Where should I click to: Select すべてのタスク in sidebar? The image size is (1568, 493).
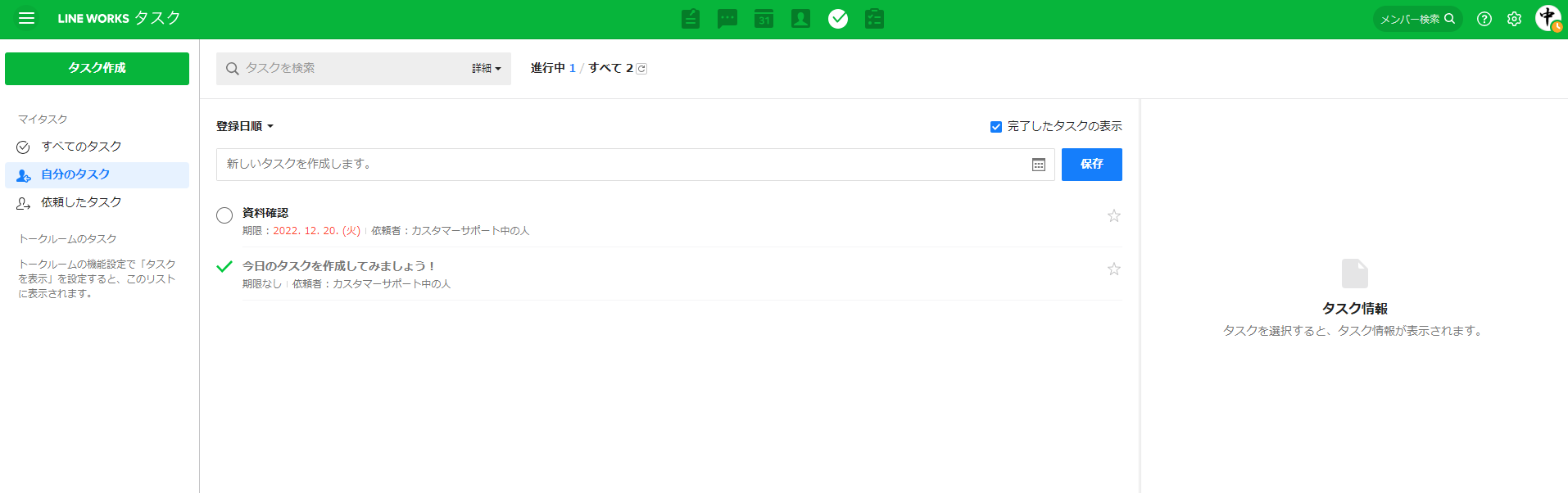point(81,147)
